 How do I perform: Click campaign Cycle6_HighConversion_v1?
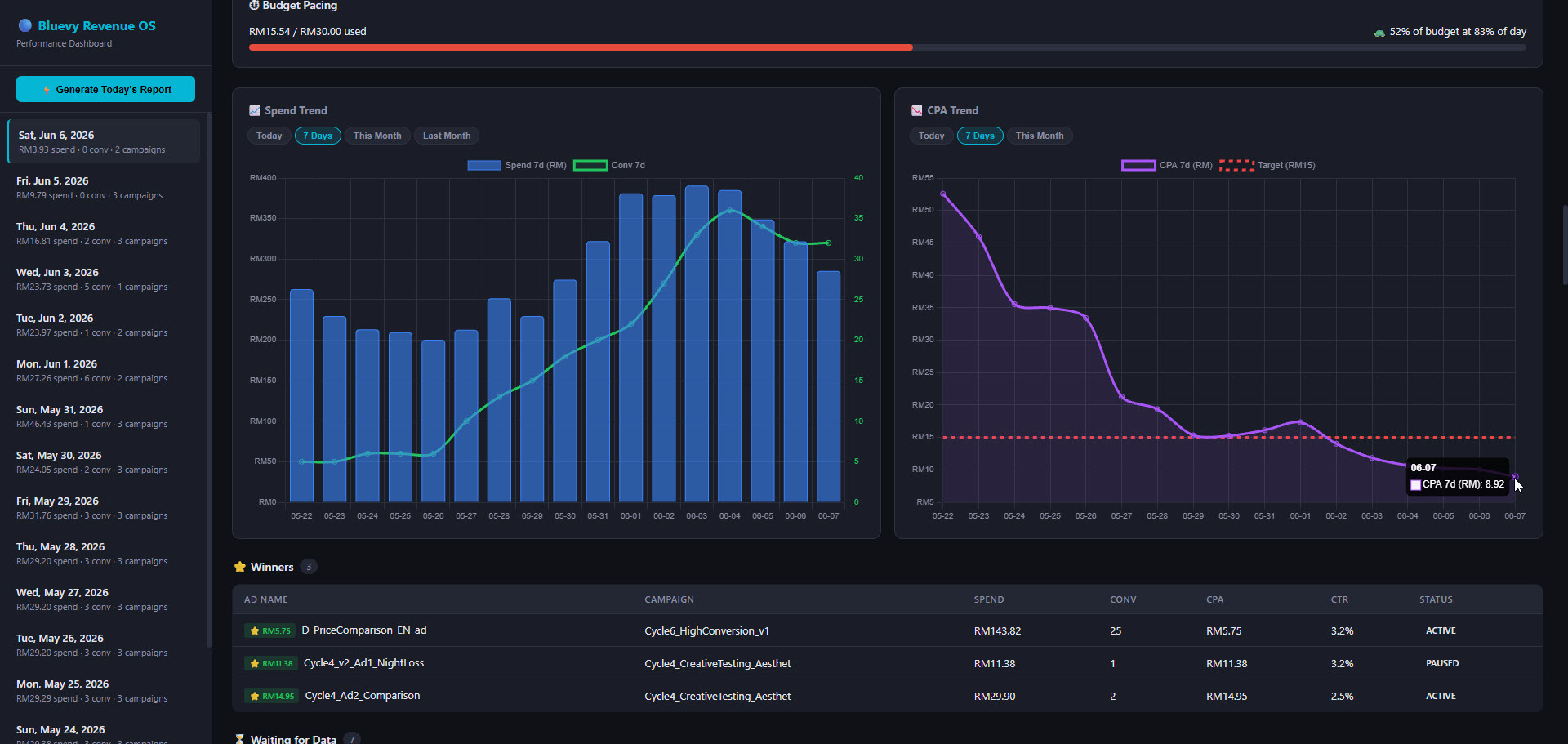click(x=706, y=631)
